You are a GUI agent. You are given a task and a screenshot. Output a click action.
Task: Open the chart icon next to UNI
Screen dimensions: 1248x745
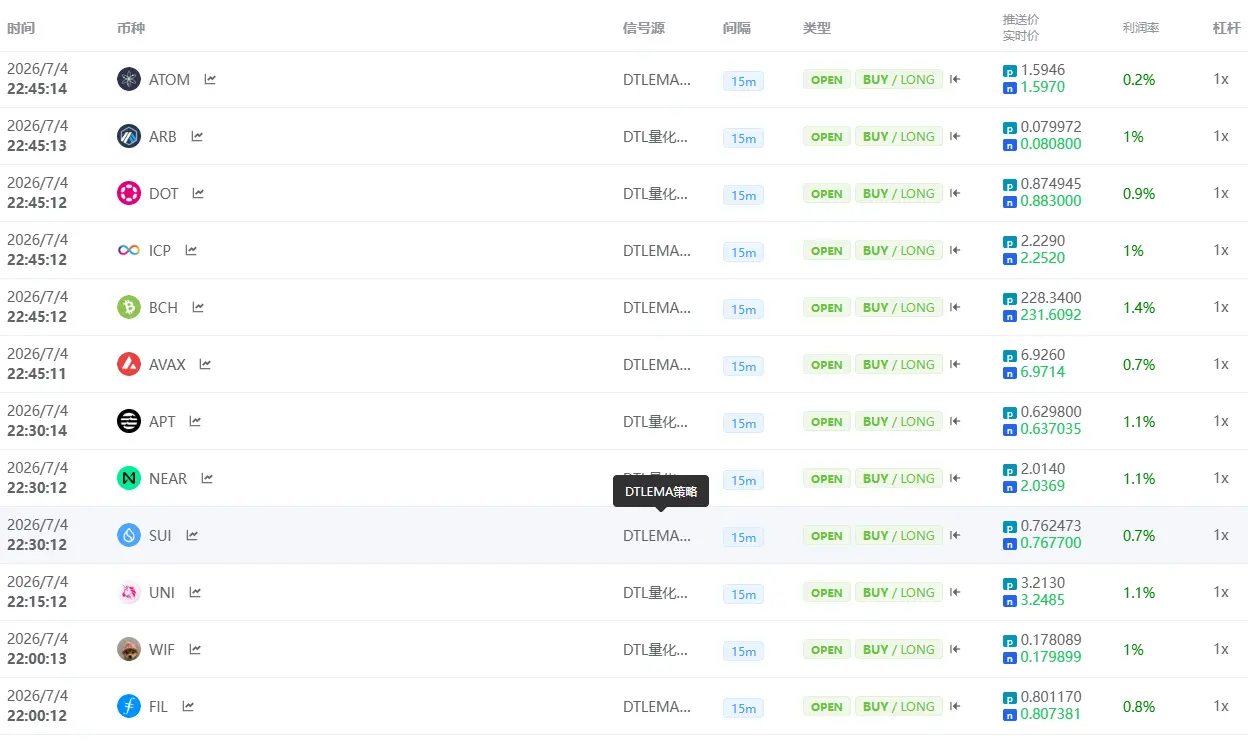[195, 592]
